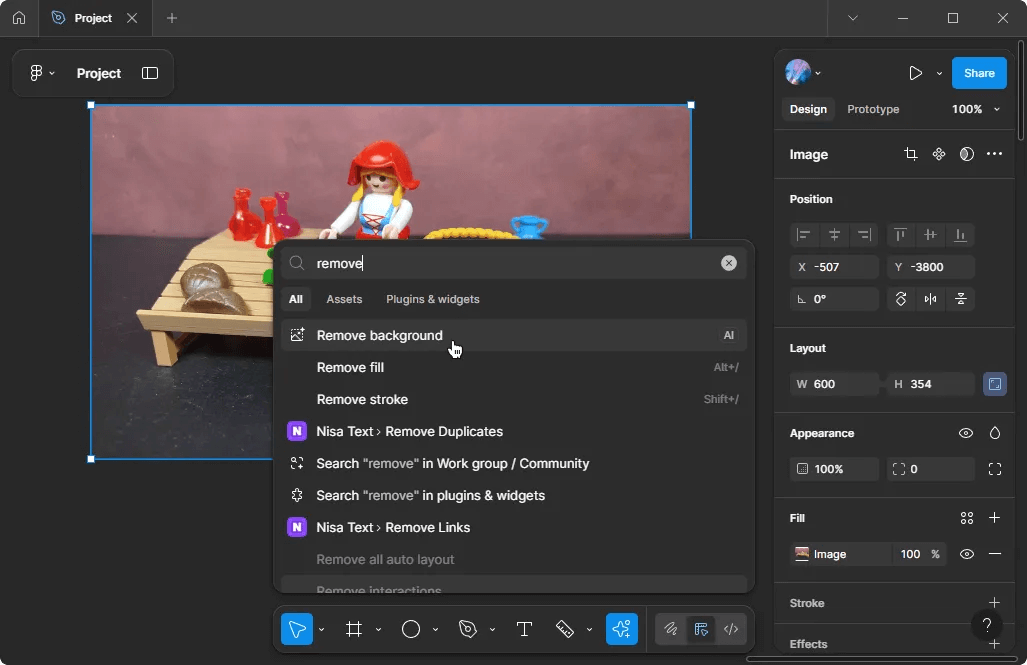This screenshot has height=665, width=1027.
Task: Rotate the image 90 degrees icon
Action: pos(901,299)
